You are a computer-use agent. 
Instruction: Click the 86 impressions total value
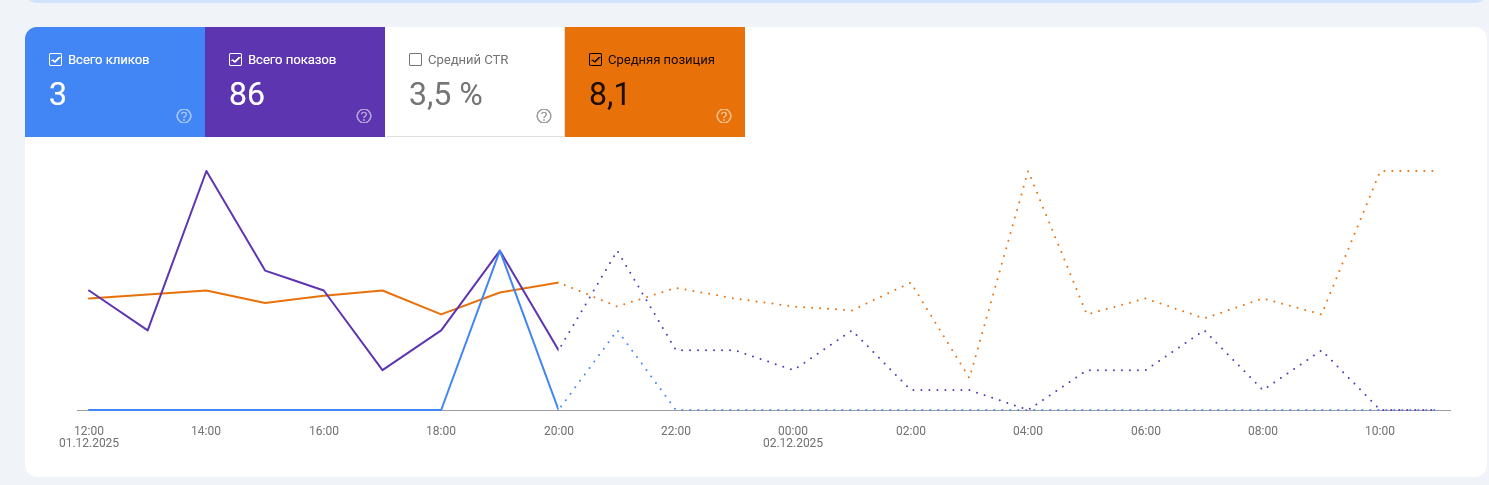click(x=247, y=94)
